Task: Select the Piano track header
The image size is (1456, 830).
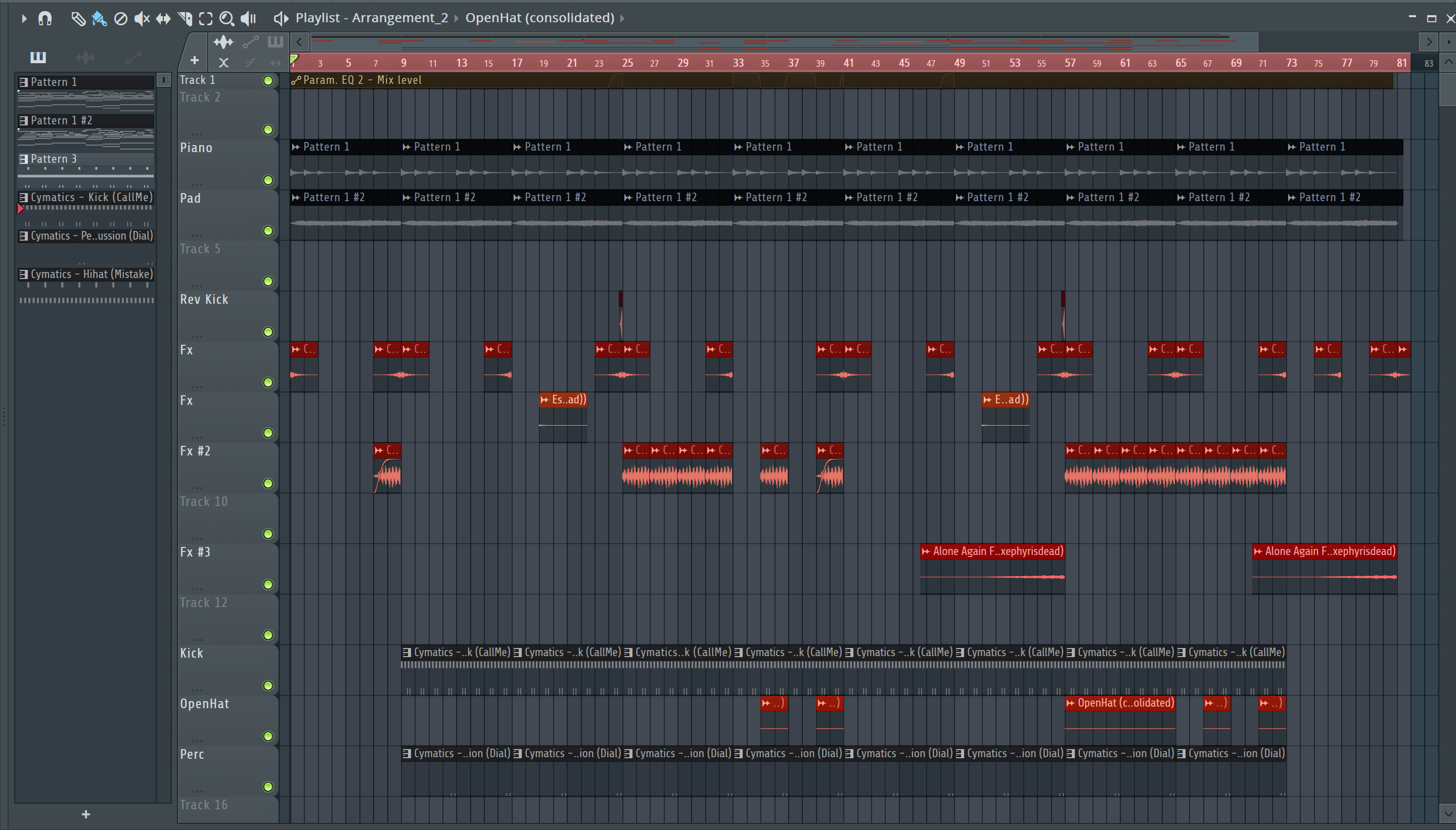Action: (x=227, y=164)
